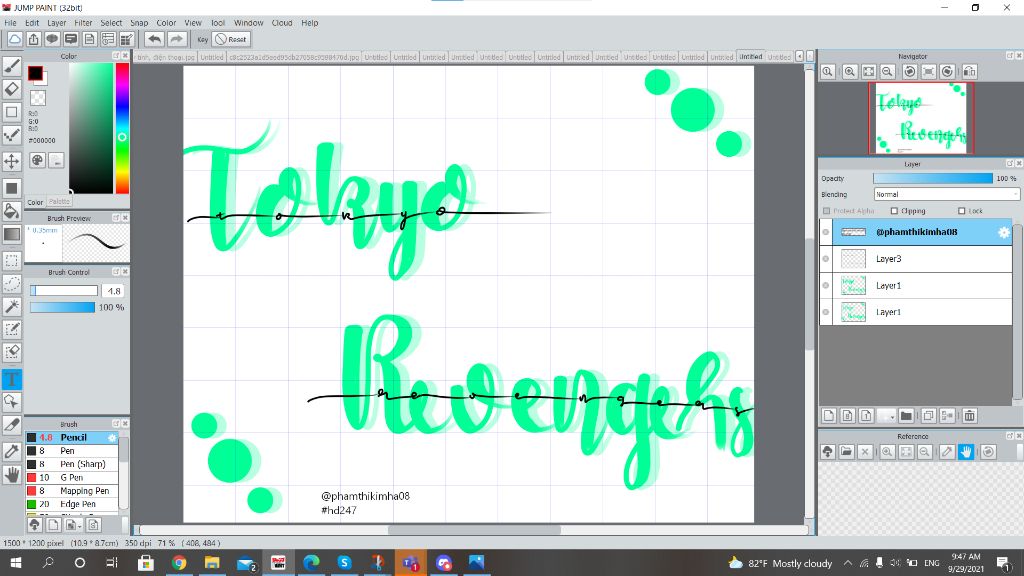This screenshot has height=576, width=1024.
Task: Click the Fit to window icon in Navigator
Action: (x=869, y=72)
